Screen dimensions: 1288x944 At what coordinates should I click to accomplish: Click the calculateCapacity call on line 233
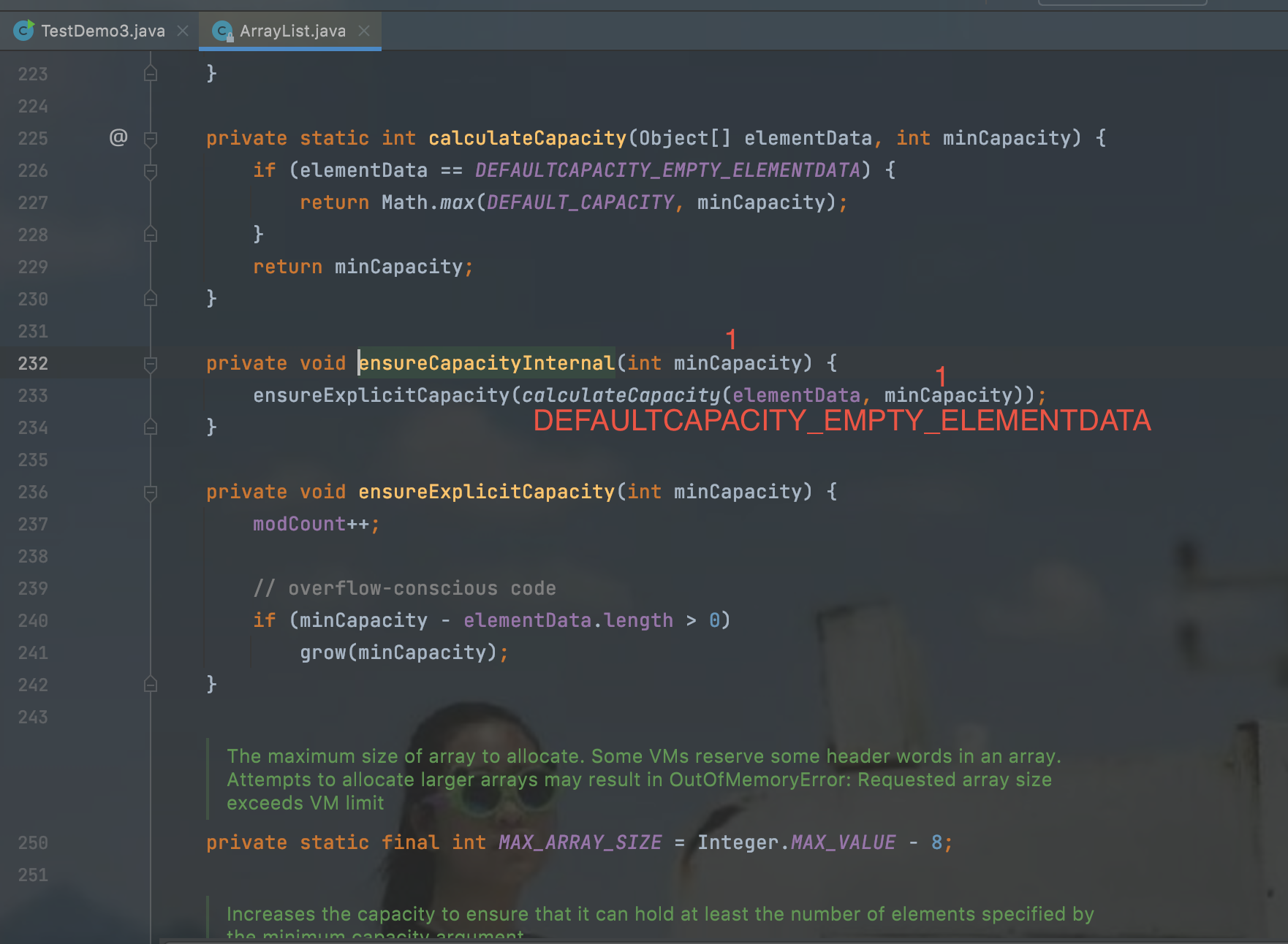[x=621, y=395]
